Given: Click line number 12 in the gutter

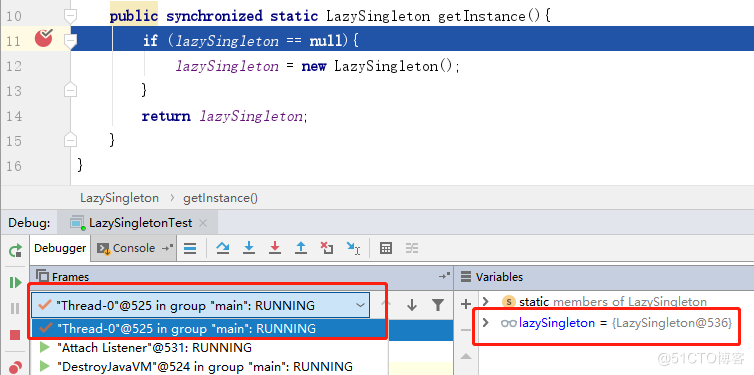Looking at the screenshot, I should click(x=14, y=66).
